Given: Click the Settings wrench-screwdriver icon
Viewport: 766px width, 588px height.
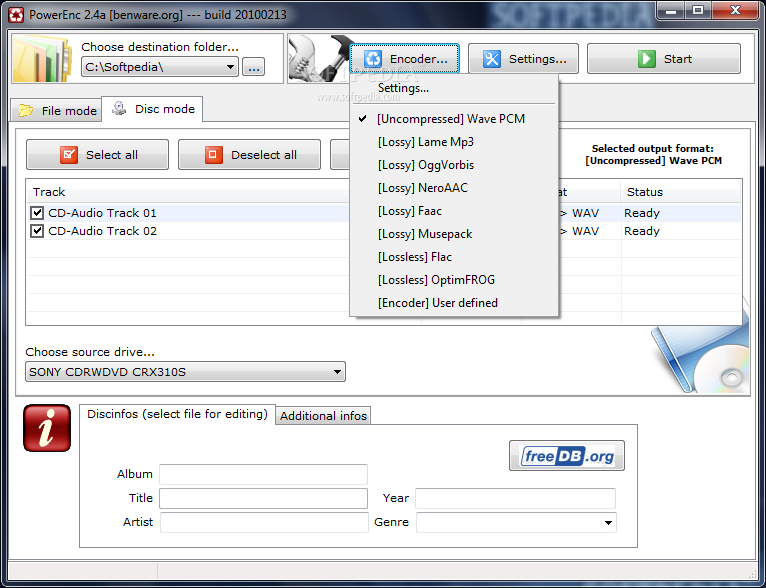Looking at the screenshot, I should tap(491, 59).
